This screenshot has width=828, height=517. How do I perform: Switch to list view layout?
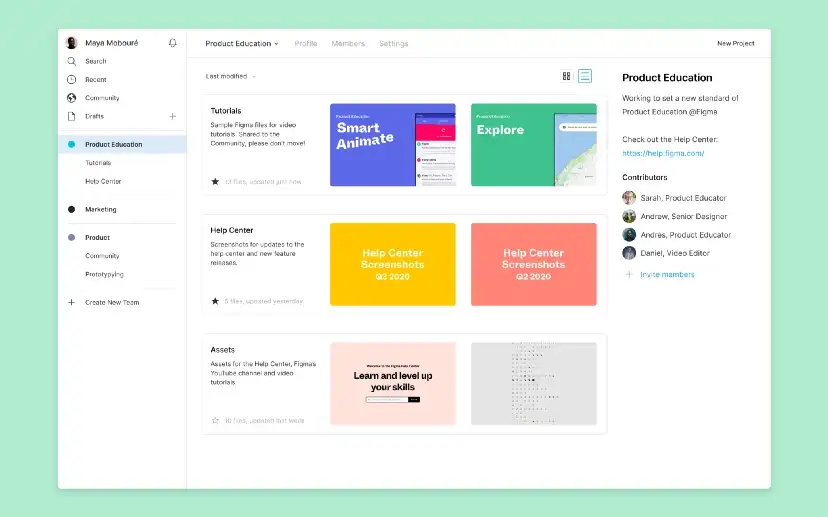pyautogui.click(x=585, y=76)
